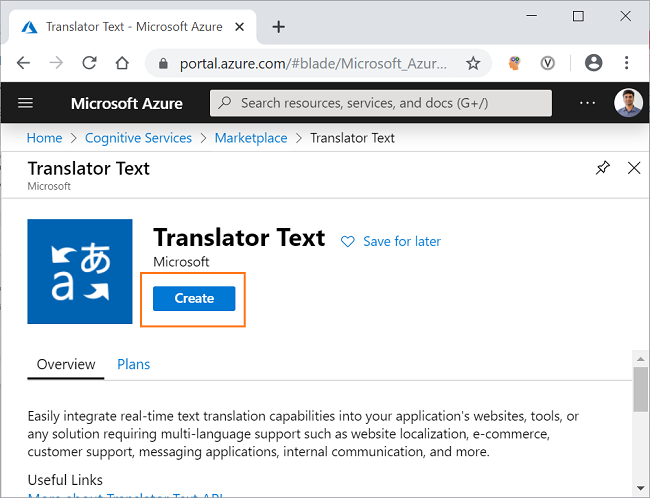Select the Overview tab
The width and height of the screenshot is (650, 498).
point(66,364)
